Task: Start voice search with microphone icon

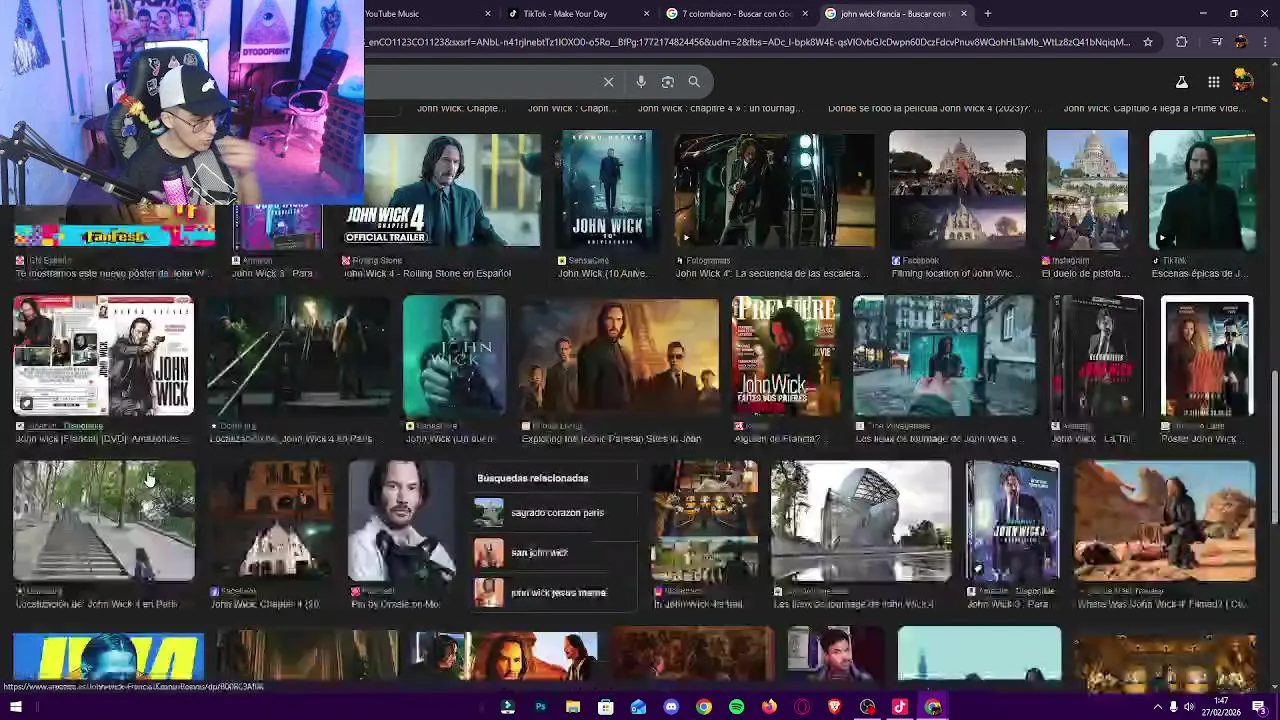Action: (x=641, y=82)
